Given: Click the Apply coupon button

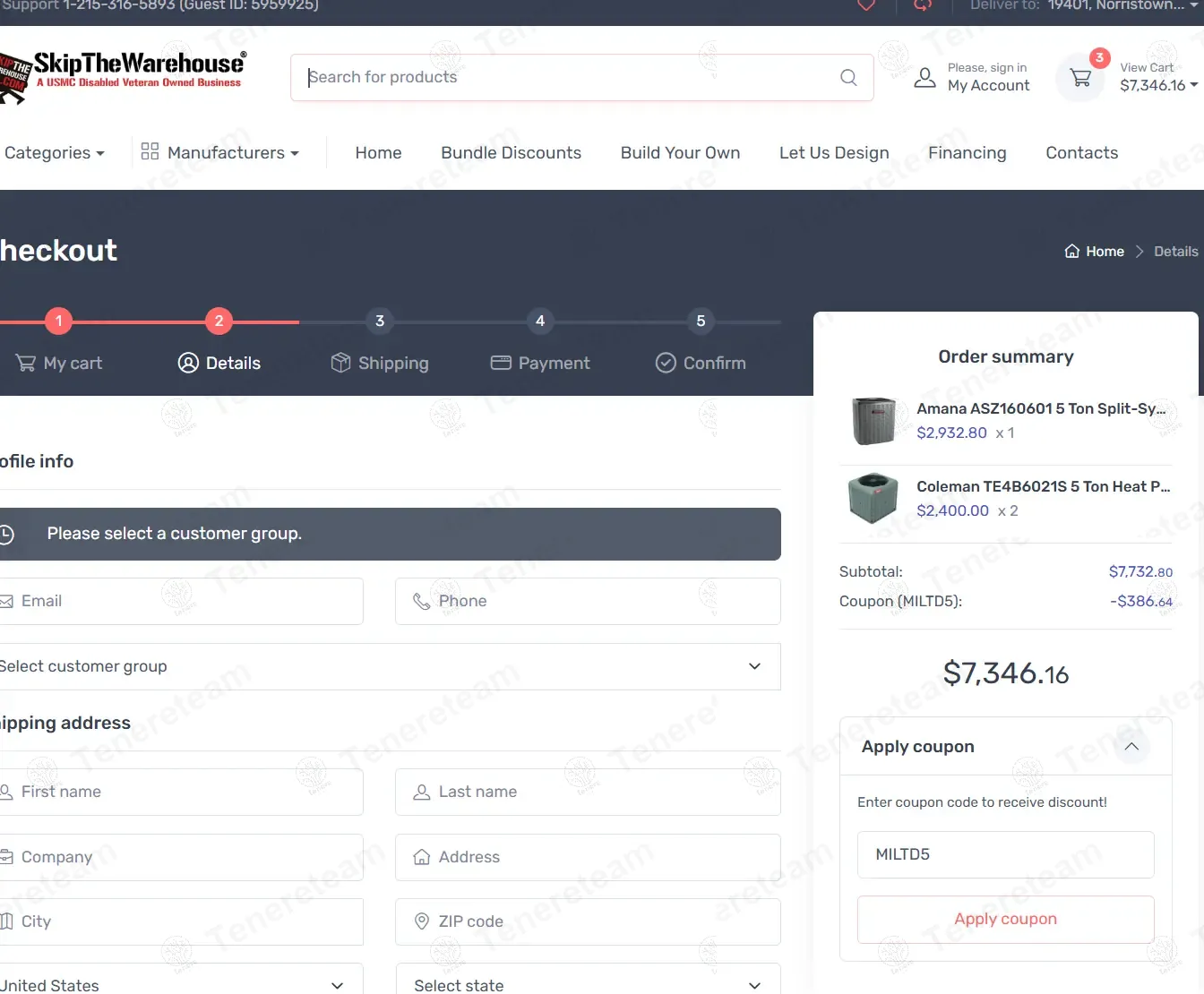Looking at the screenshot, I should click(1005, 919).
